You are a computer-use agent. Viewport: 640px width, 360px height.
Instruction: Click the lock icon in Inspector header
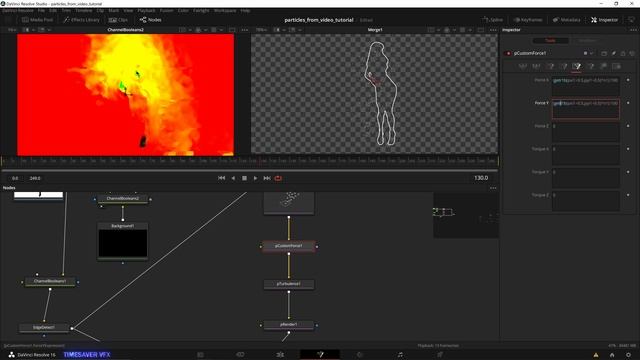click(623, 53)
